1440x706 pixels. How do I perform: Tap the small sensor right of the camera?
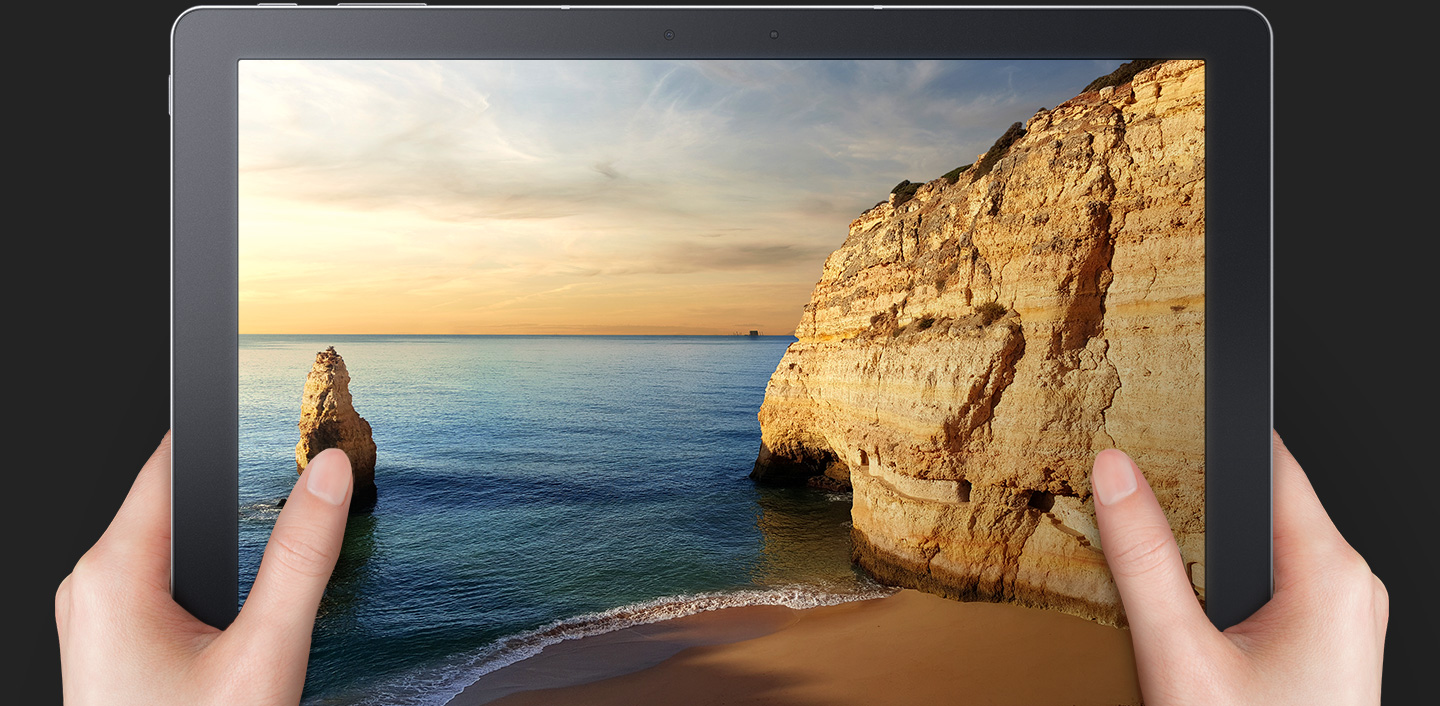tap(774, 35)
